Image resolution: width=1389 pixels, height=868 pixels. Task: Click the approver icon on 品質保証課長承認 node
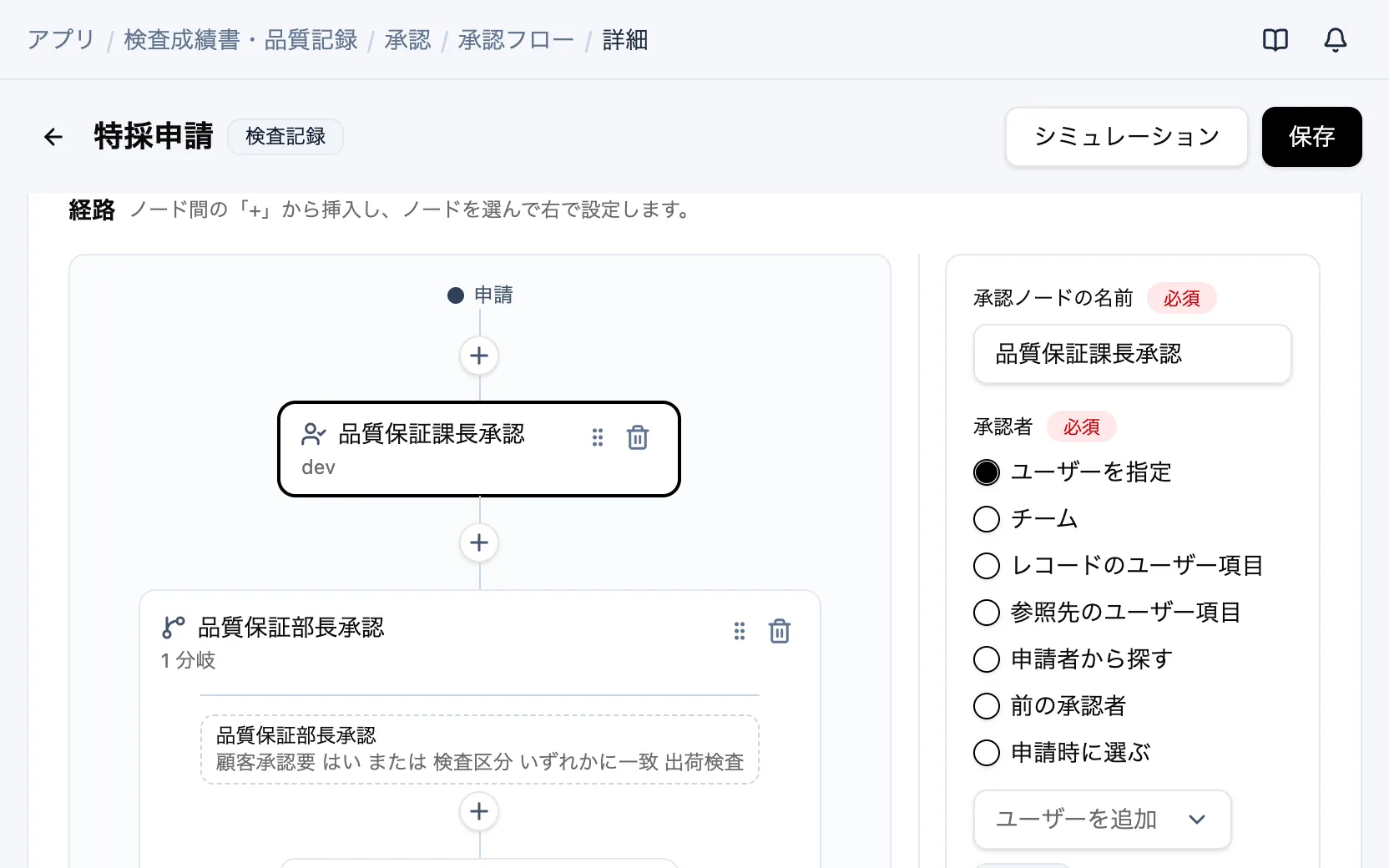pyautogui.click(x=313, y=434)
